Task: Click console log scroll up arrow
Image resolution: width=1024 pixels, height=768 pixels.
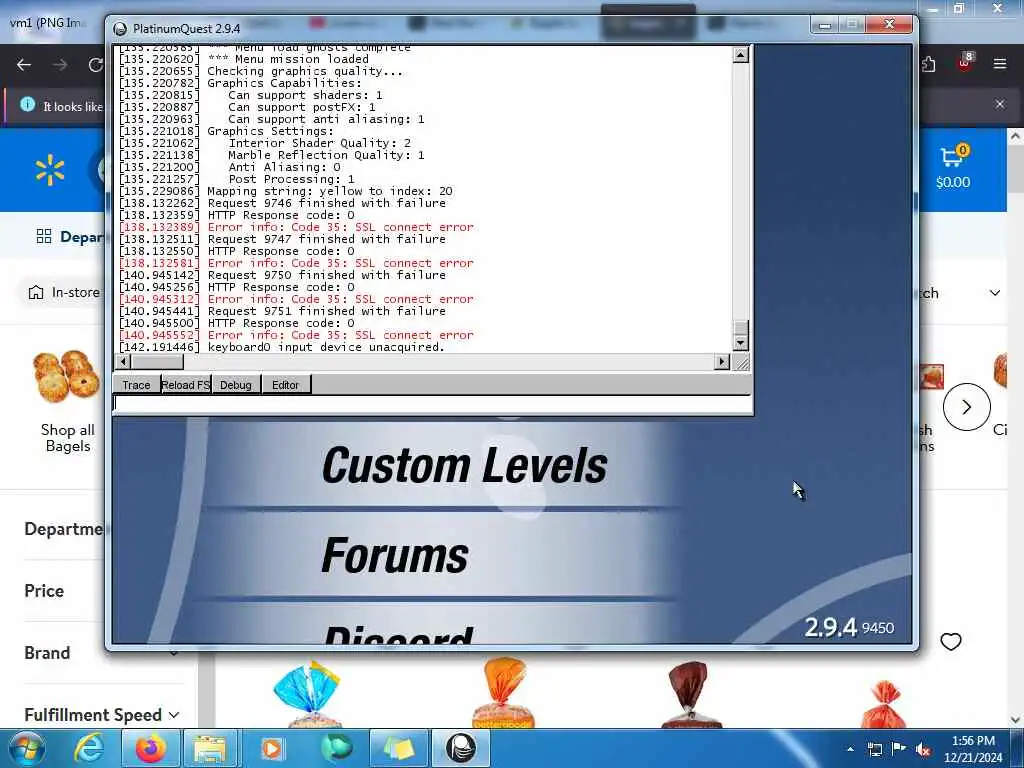Action: tap(741, 55)
